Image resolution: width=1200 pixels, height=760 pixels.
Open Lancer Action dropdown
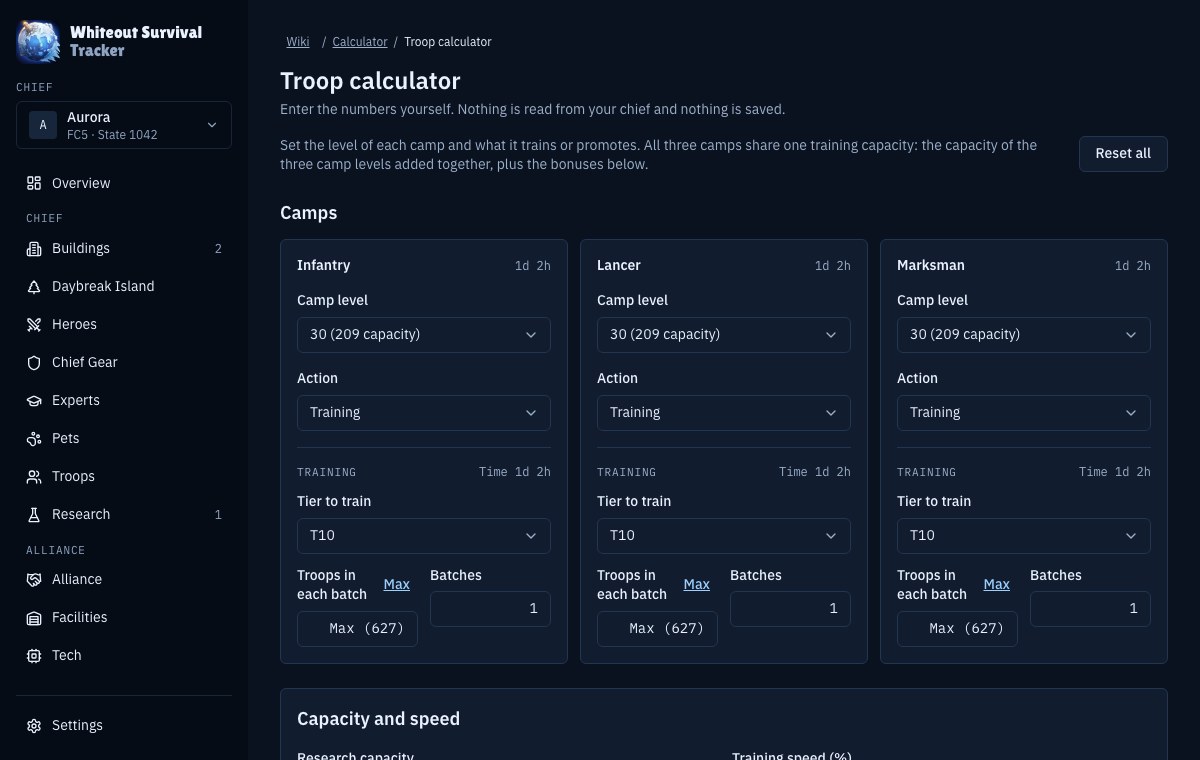(724, 412)
